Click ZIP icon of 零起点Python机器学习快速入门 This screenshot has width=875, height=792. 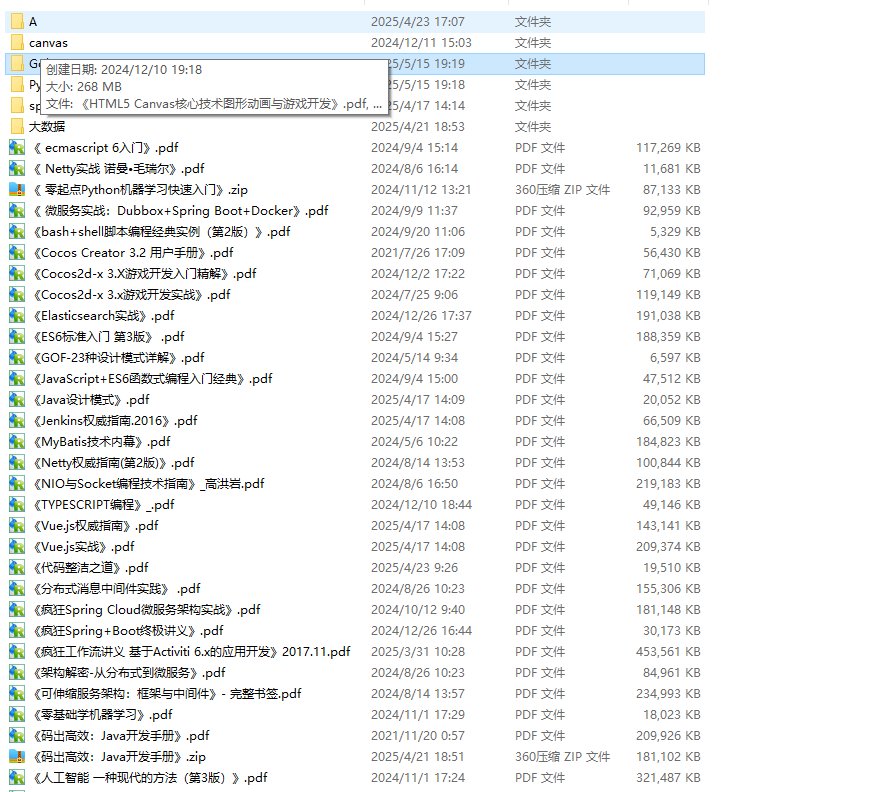[x=17, y=190]
